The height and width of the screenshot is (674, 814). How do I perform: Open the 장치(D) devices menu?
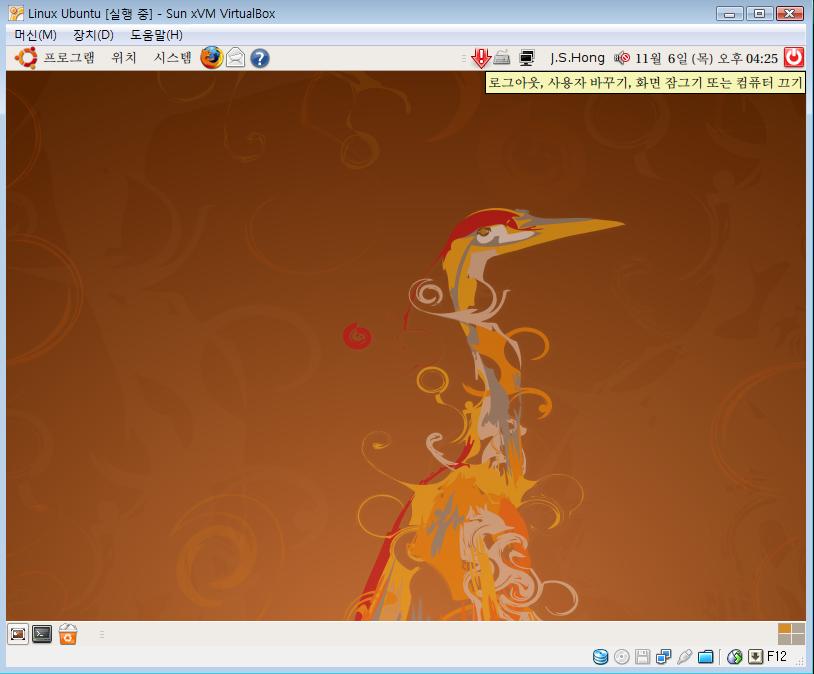pyautogui.click(x=93, y=35)
